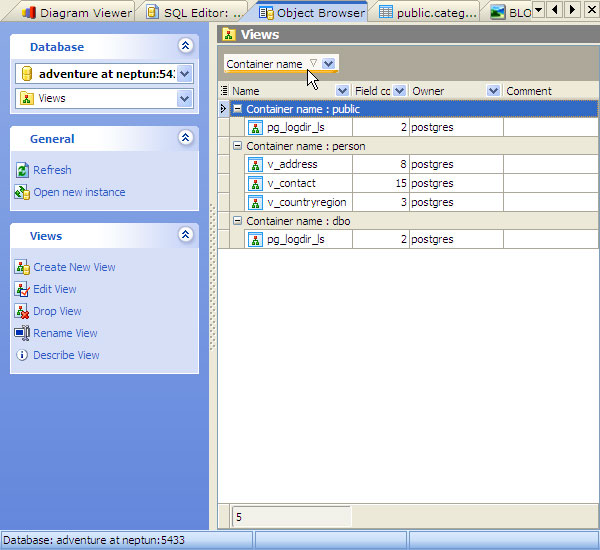Viewport: 600px width, 550px height.
Task: Click the field count 15 cell
Action: [381, 183]
